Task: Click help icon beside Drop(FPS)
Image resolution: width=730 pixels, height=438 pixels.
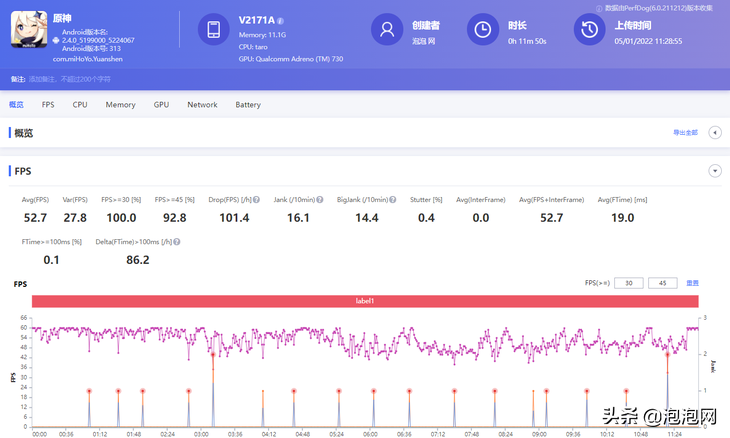Action: pyautogui.click(x=256, y=199)
